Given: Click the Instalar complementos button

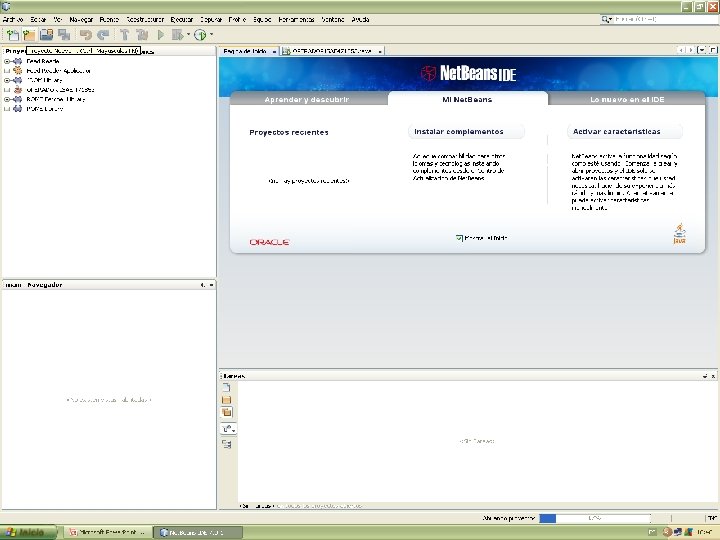Looking at the screenshot, I should [466, 131].
